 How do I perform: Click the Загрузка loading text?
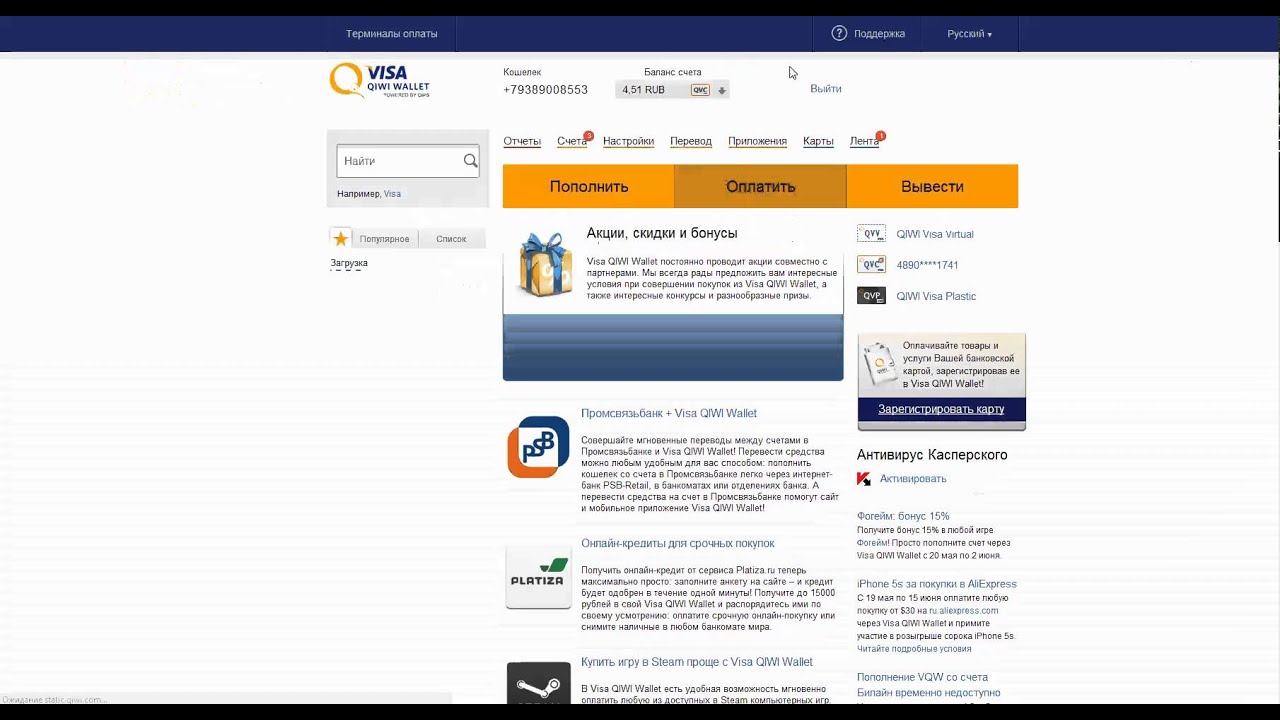(x=349, y=263)
